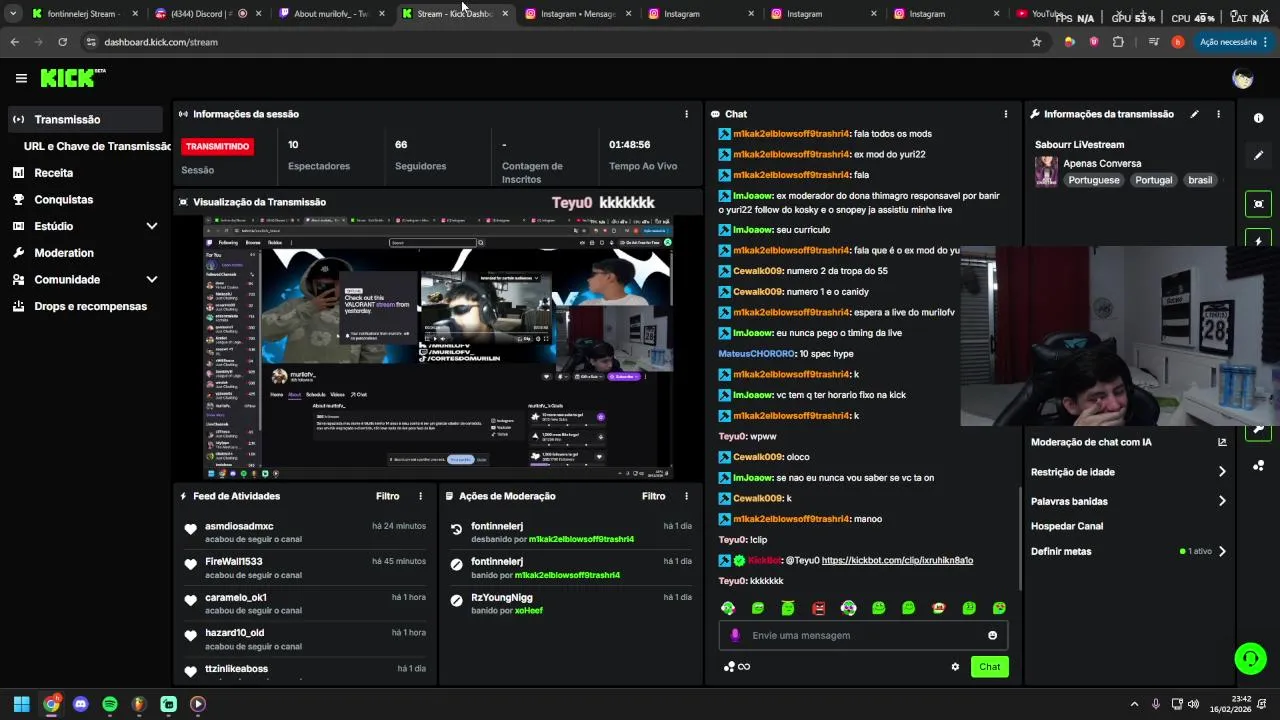Image resolution: width=1280 pixels, height=720 pixels.
Task: Bookmark this page with star icon
Action: click(1036, 42)
